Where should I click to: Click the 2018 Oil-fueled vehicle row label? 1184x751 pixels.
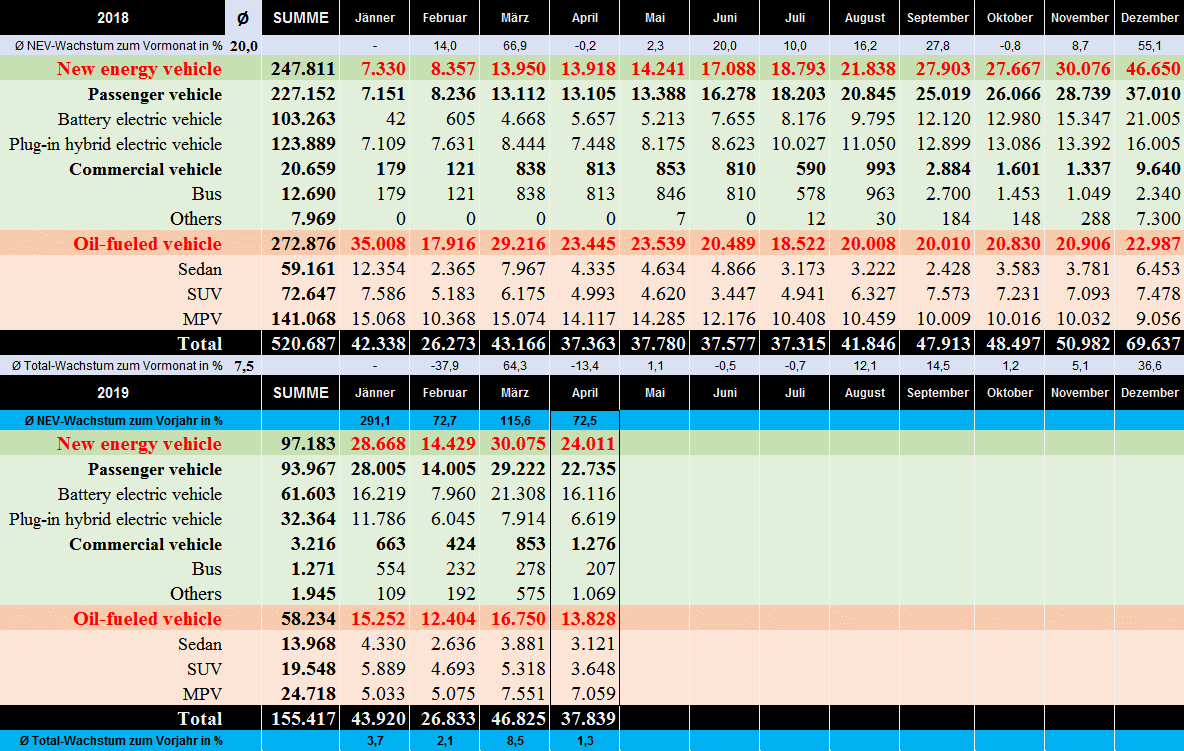coord(147,244)
